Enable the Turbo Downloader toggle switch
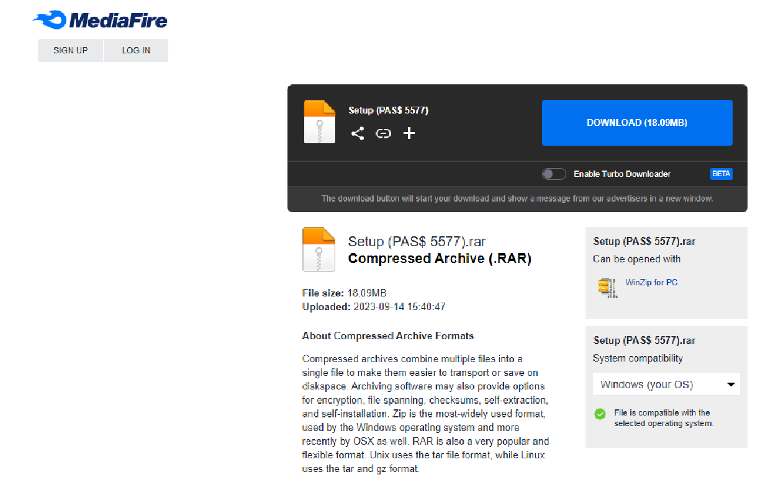The image size is (774, 498). coord(554,174)
